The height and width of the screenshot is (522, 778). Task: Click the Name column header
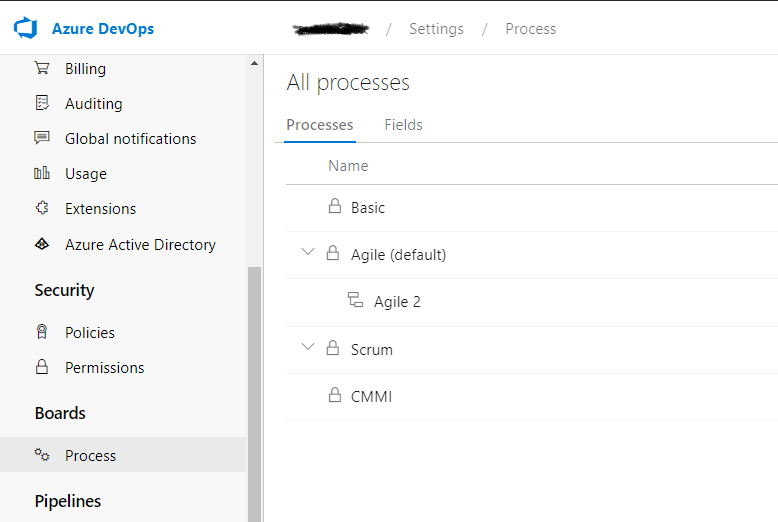[x=348, y=166]
